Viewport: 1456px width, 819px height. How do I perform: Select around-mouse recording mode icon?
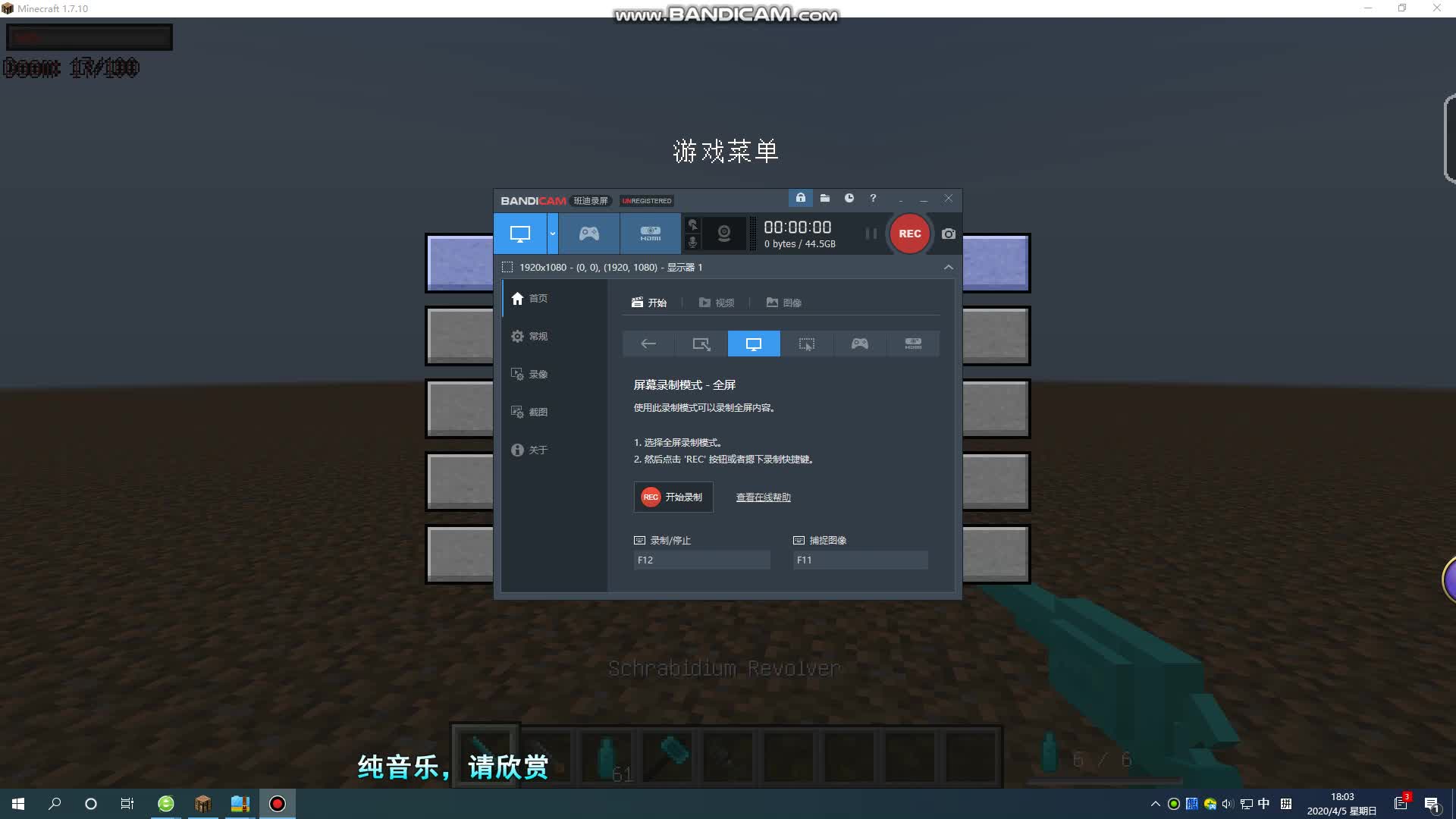click(807, 344)
